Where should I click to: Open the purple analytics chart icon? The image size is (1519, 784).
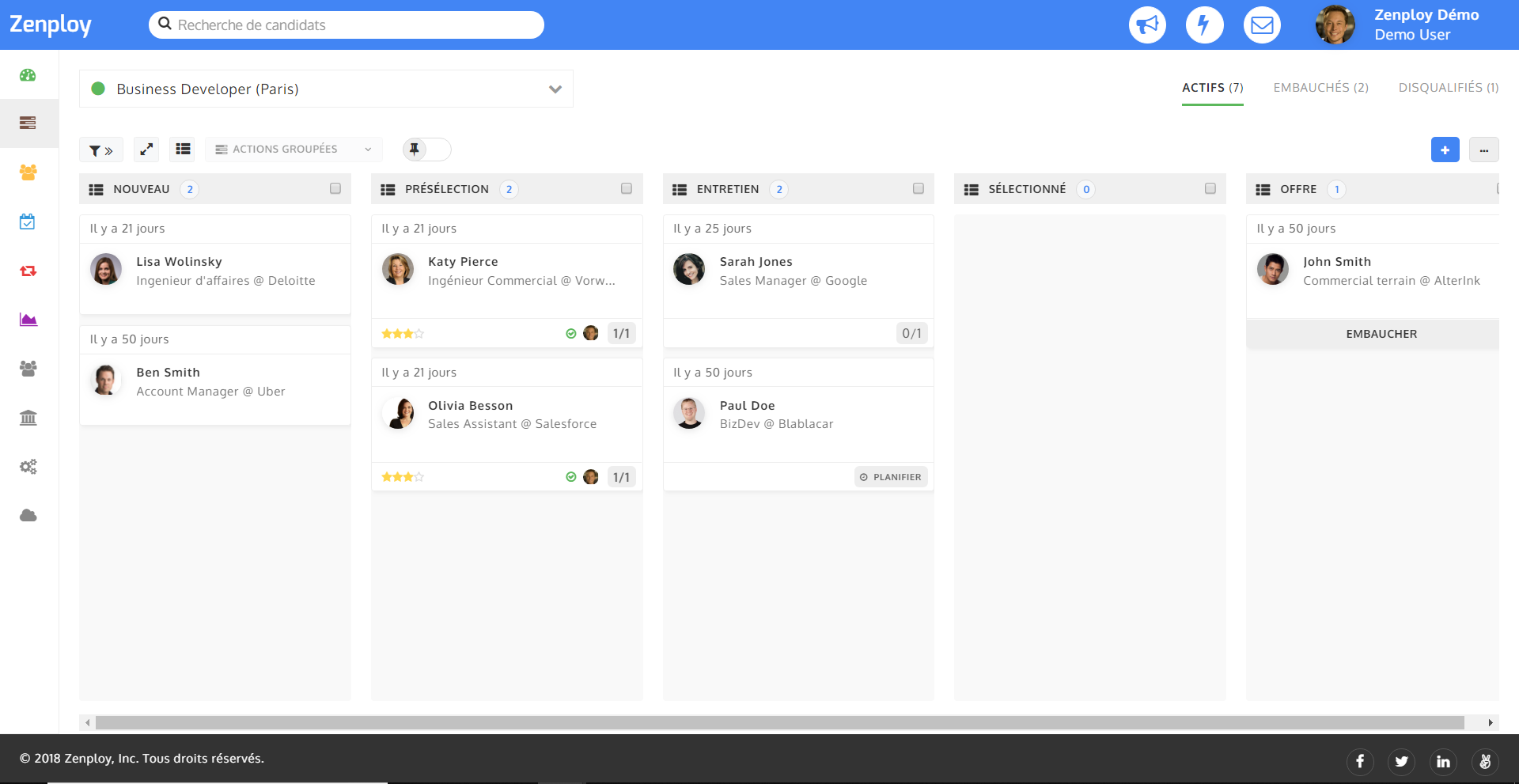28,320
